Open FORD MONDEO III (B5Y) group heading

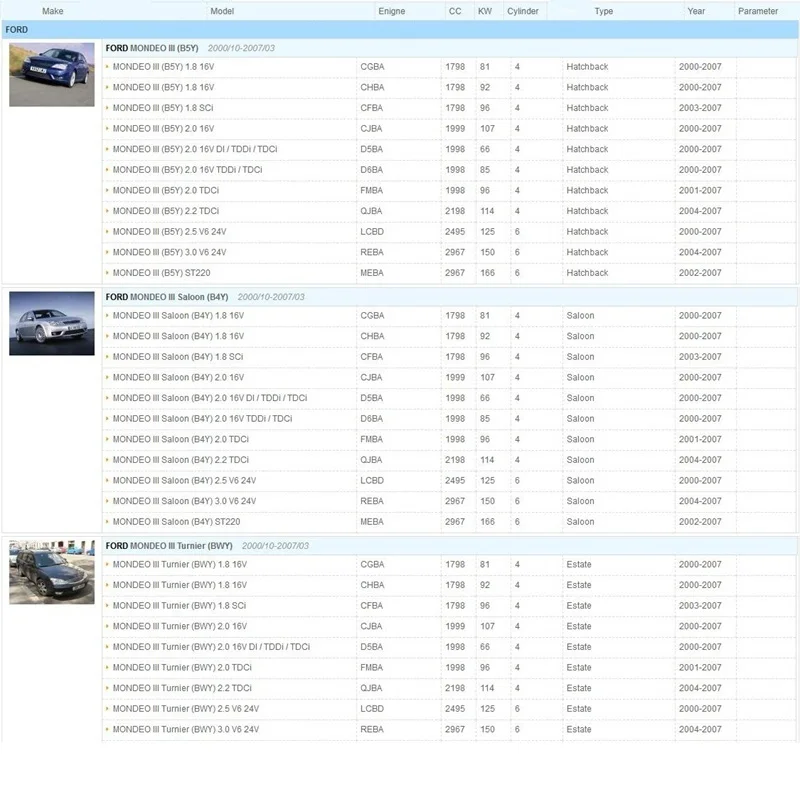pyautogui.click(x=152, y=48)
